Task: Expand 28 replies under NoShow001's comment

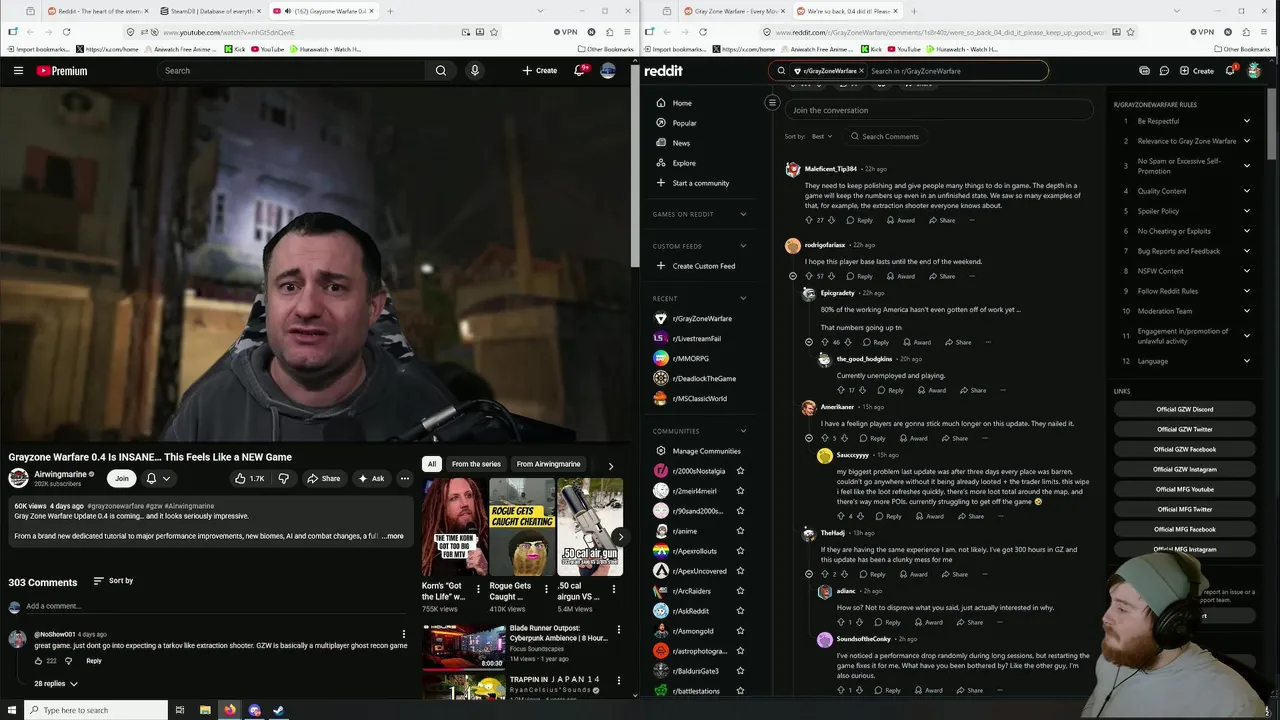Action: [x=56, y=684]
